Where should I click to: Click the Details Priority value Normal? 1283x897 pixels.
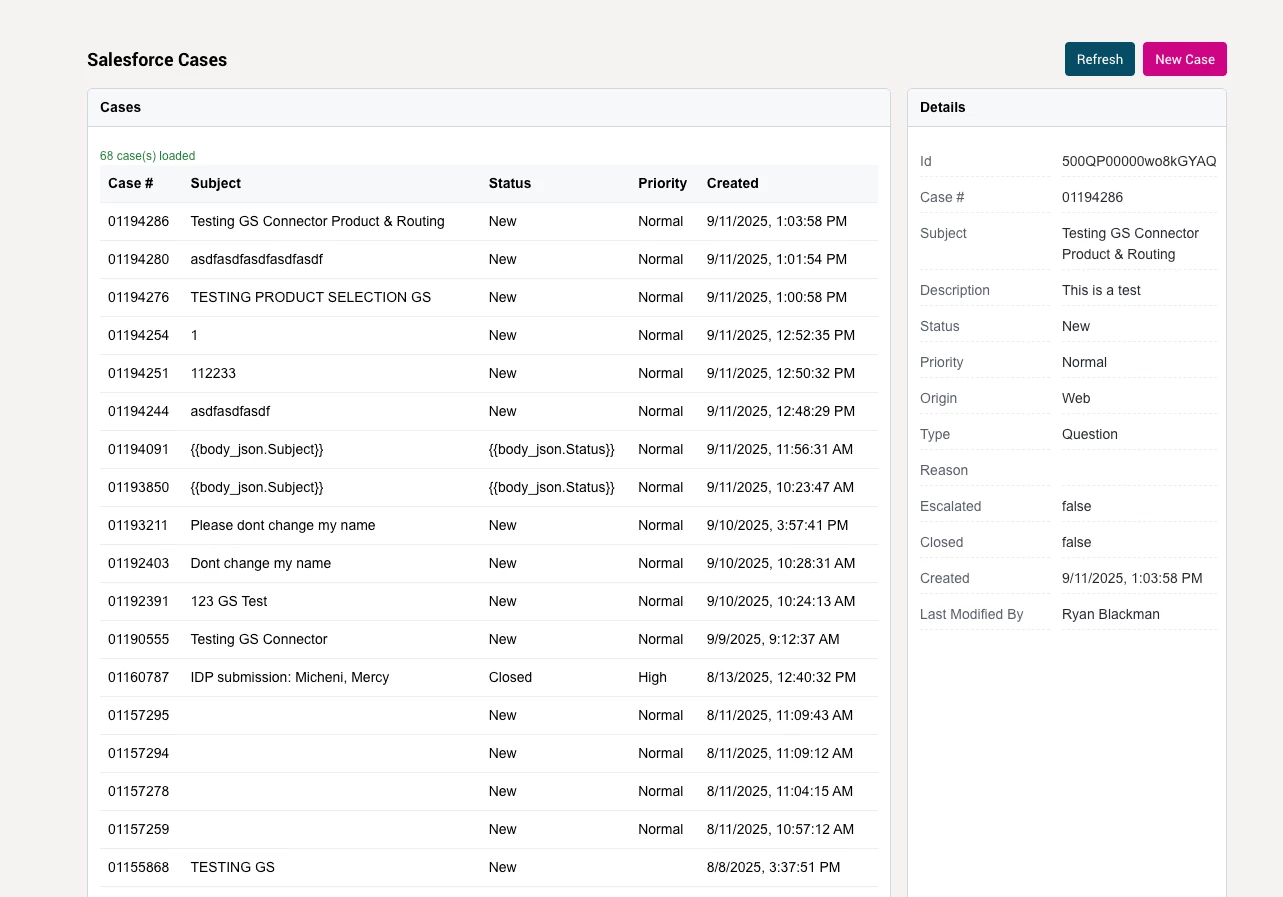[x=1084, y=362]
